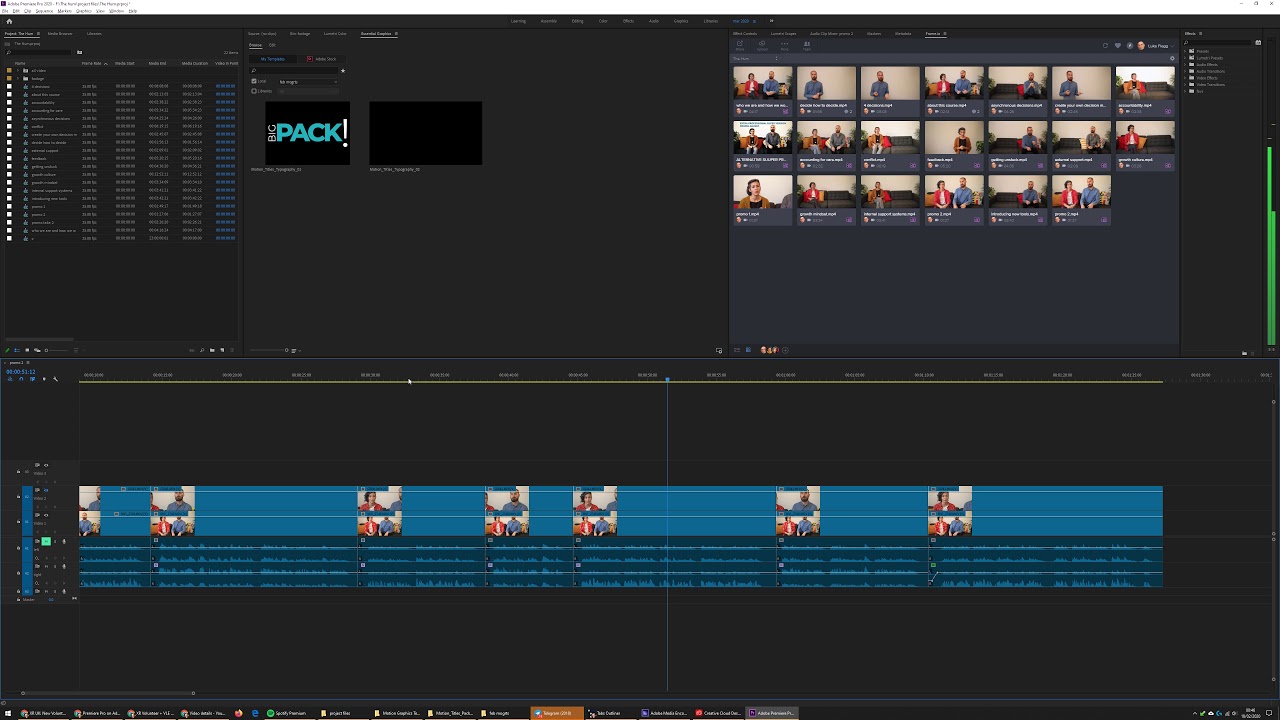The width and height of the screenshot is (1280, 720).
Task: Expand Presets folder in Effects panel
Action: 1185,51
